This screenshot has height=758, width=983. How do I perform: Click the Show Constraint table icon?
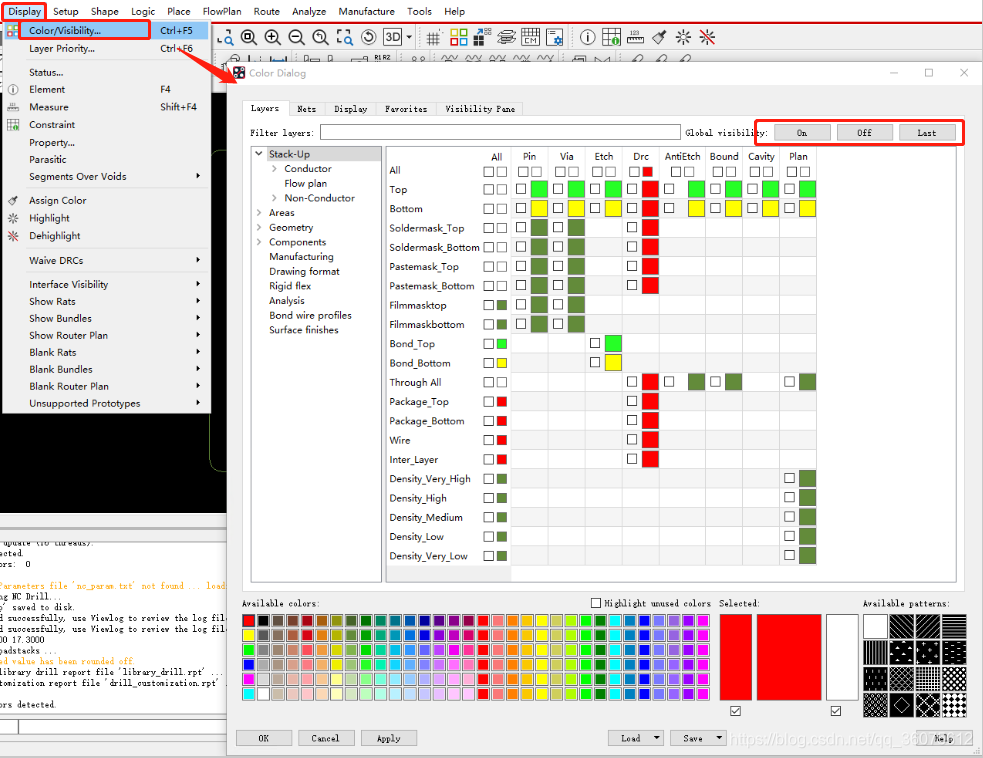611,38
